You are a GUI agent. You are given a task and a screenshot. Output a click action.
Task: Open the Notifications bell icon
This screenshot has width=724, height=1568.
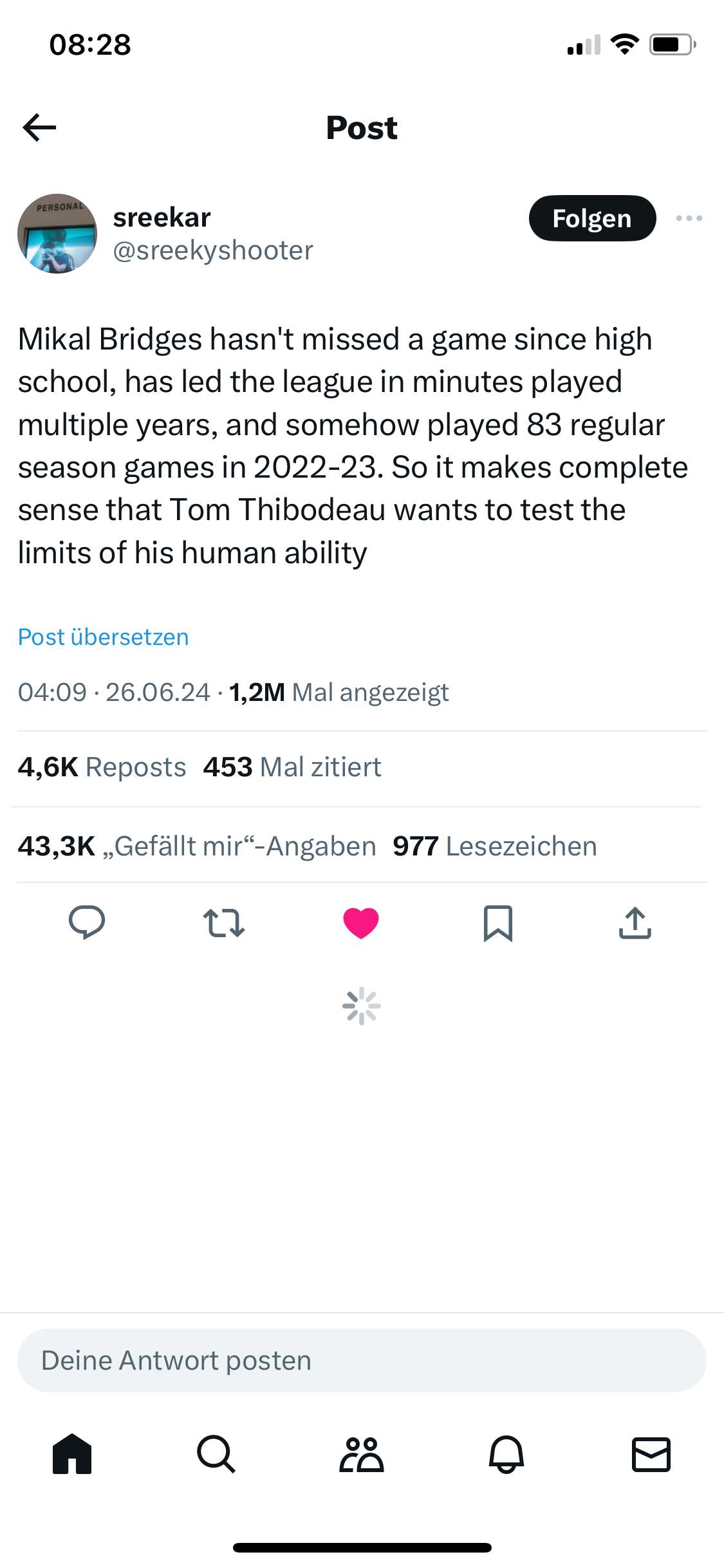tap(506, 1454)
